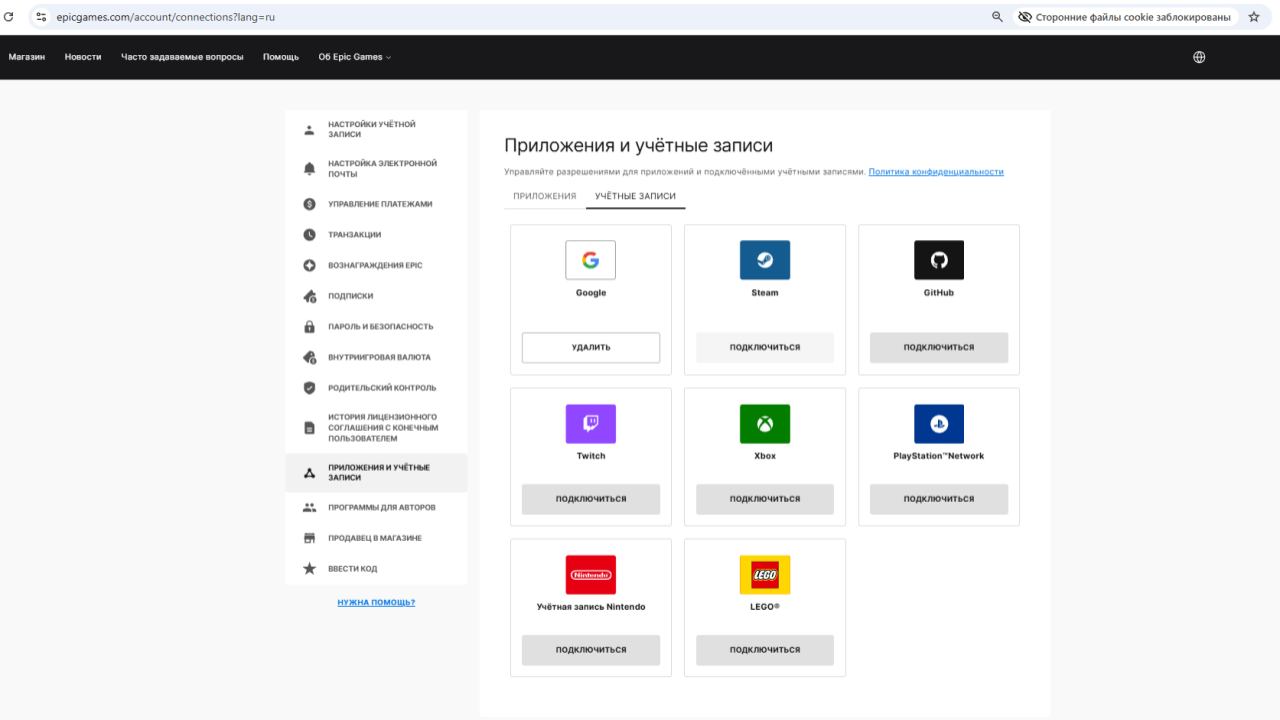Go to Подписки in sidebar
This screenshot has height=720, width=1280.
(x=376, y=296)
